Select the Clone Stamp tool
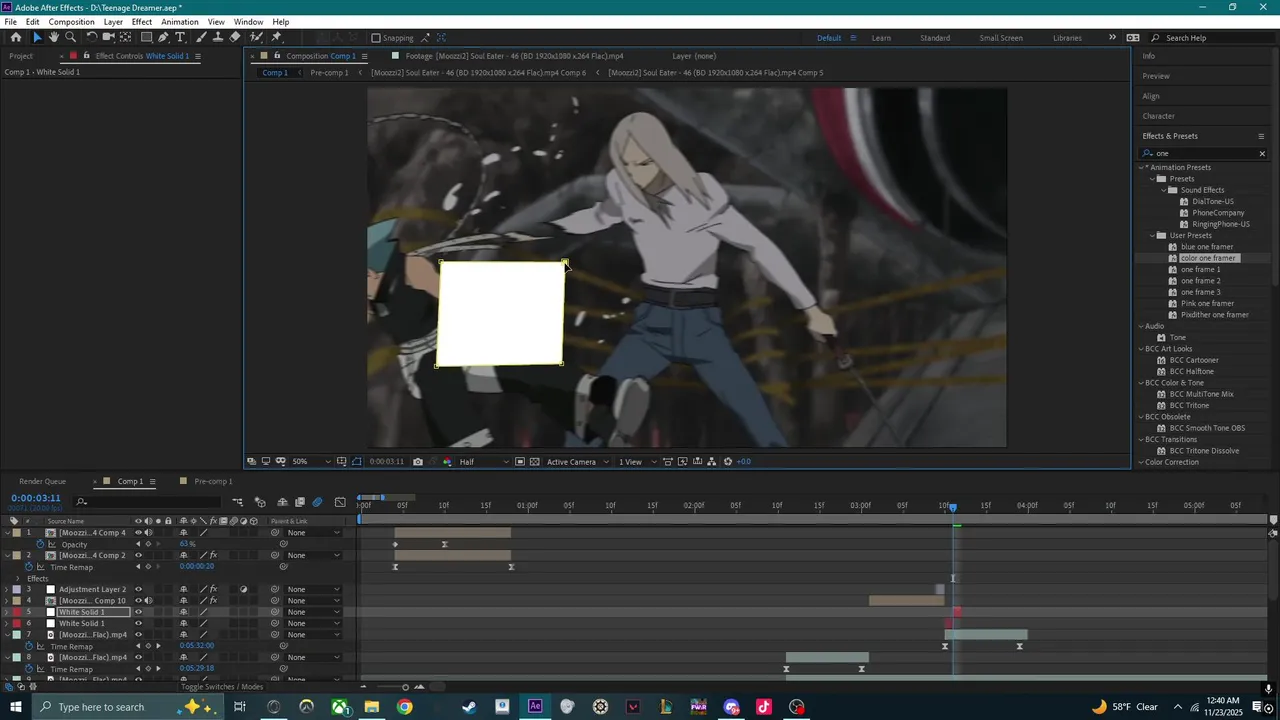The width and height of the screenshot is (1280, 720). [217, 37]
